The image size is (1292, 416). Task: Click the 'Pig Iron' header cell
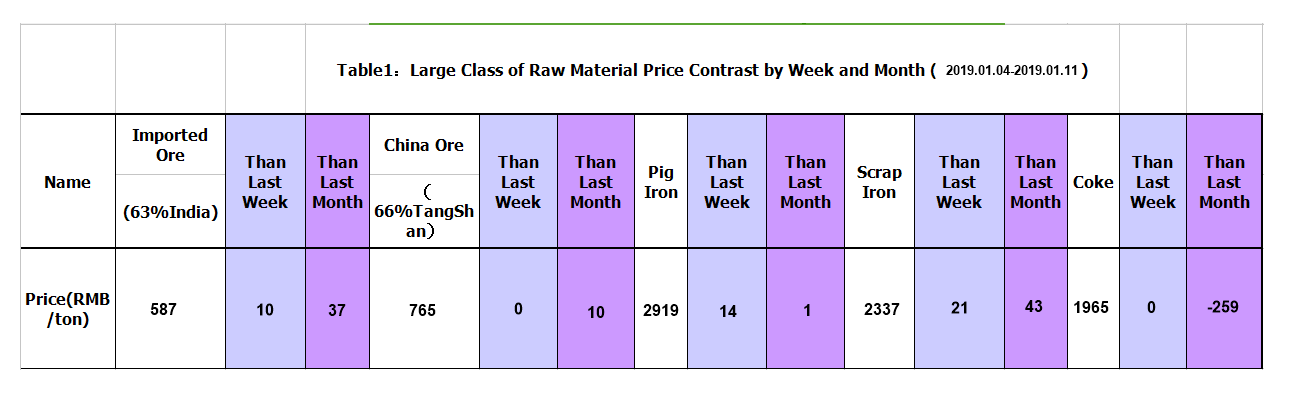pyautogui.click(x=661, y=182)
